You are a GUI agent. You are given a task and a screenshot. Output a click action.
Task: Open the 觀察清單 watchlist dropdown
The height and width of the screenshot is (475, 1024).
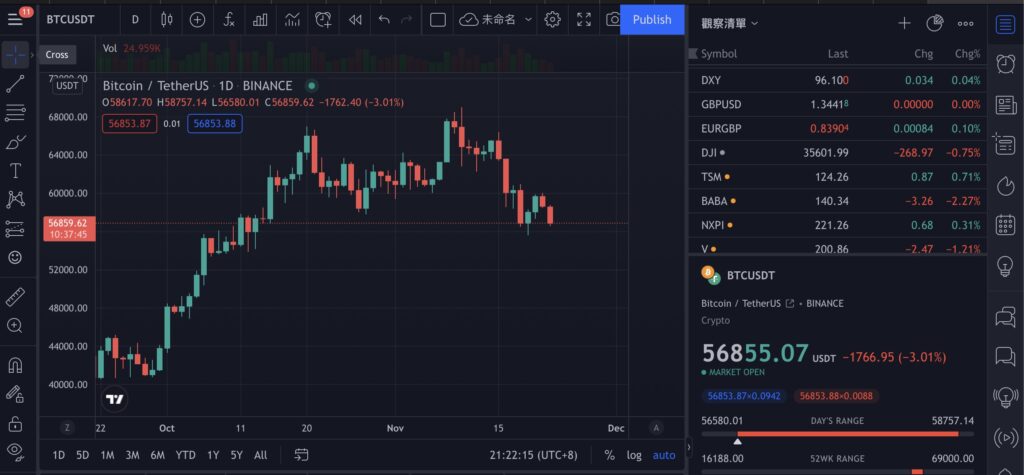(x=729, y=24)
